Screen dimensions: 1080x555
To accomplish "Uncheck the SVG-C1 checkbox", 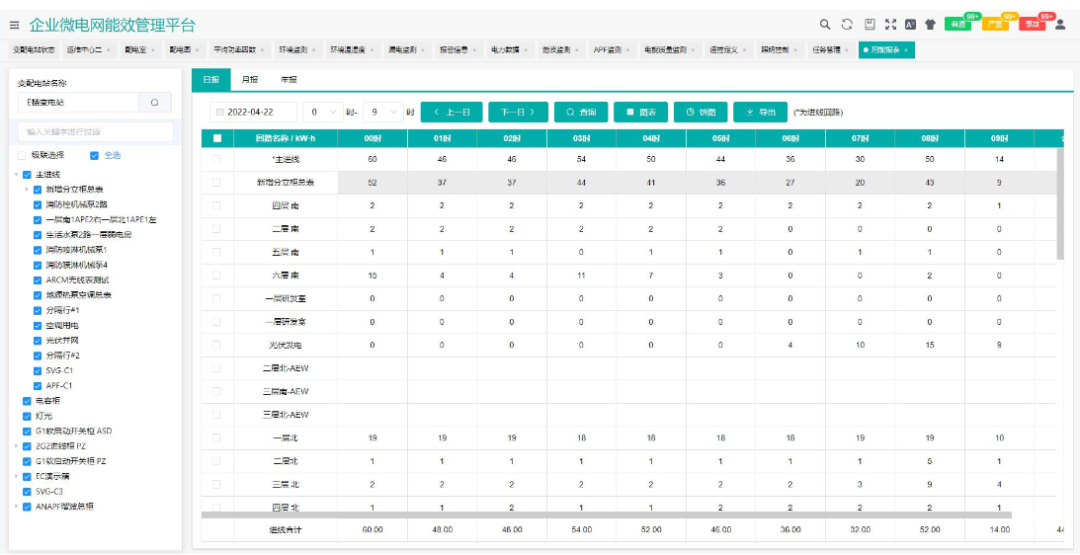I will coord(38,370).
